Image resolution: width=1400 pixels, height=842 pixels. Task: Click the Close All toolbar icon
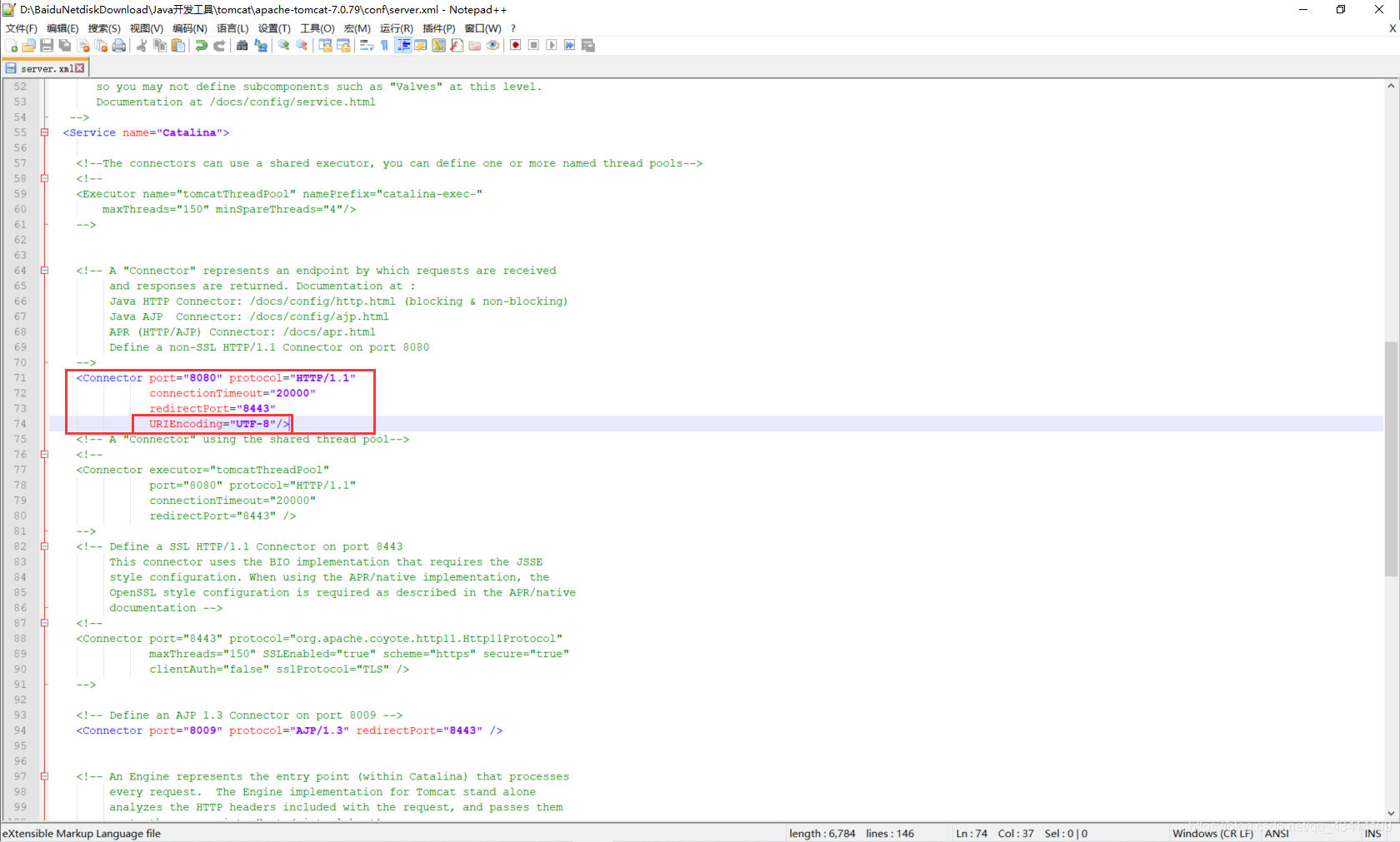(x=101, y=45)
